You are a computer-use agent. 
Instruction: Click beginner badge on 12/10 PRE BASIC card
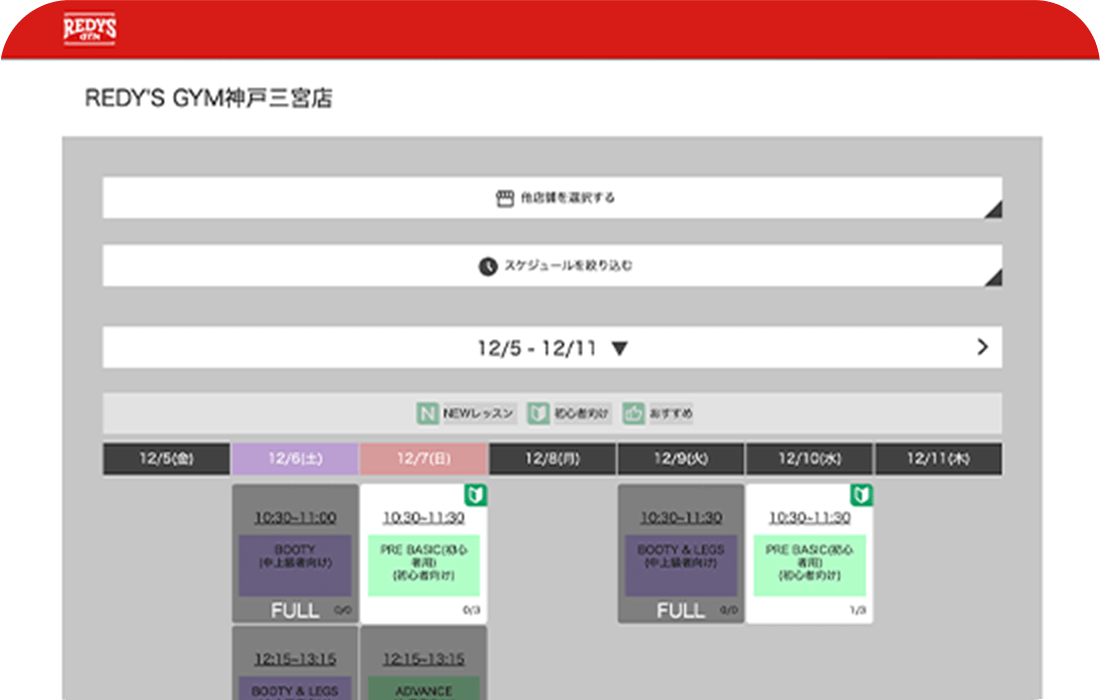click(861, 496)
